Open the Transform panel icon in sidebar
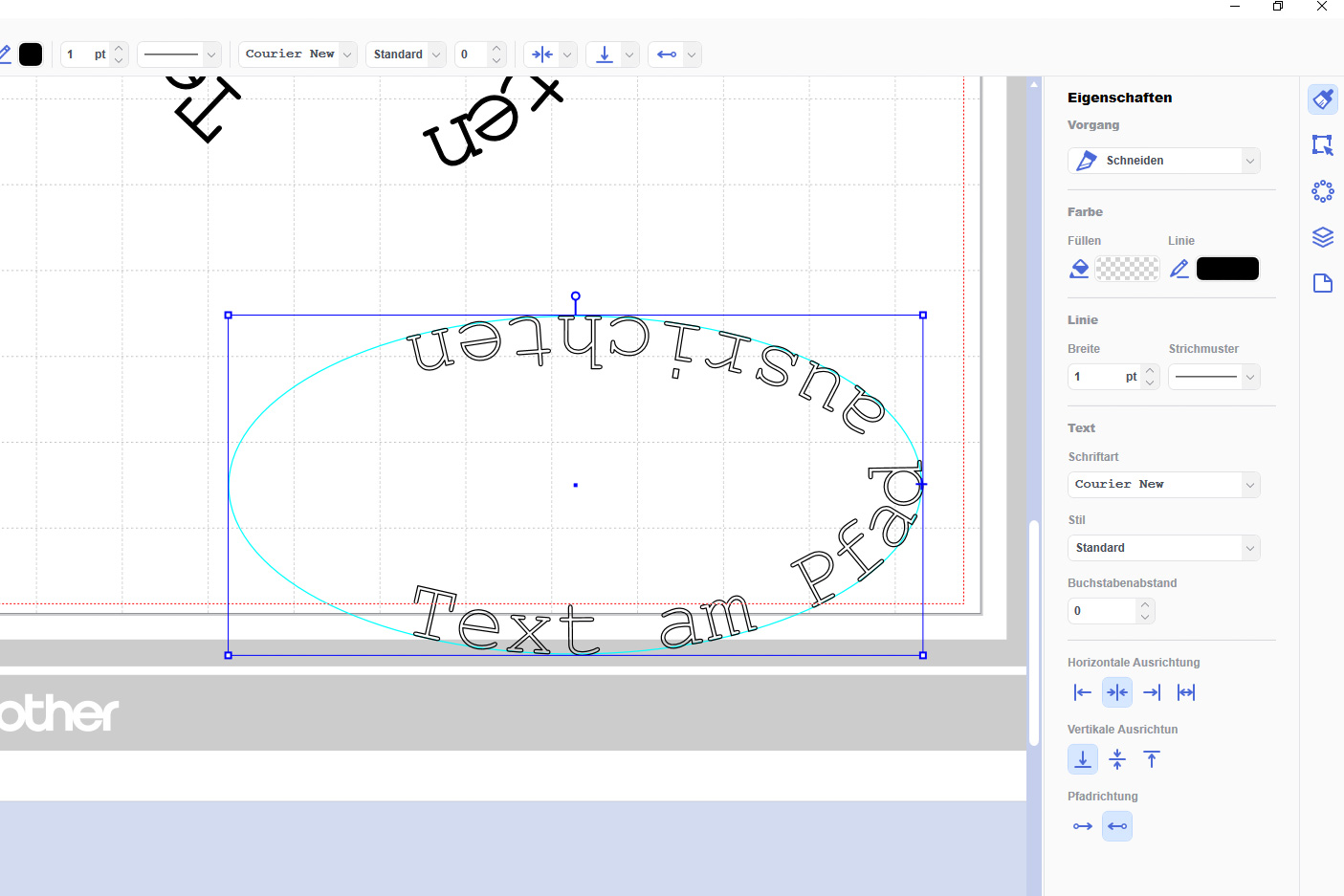 (x=1323, y=145)
